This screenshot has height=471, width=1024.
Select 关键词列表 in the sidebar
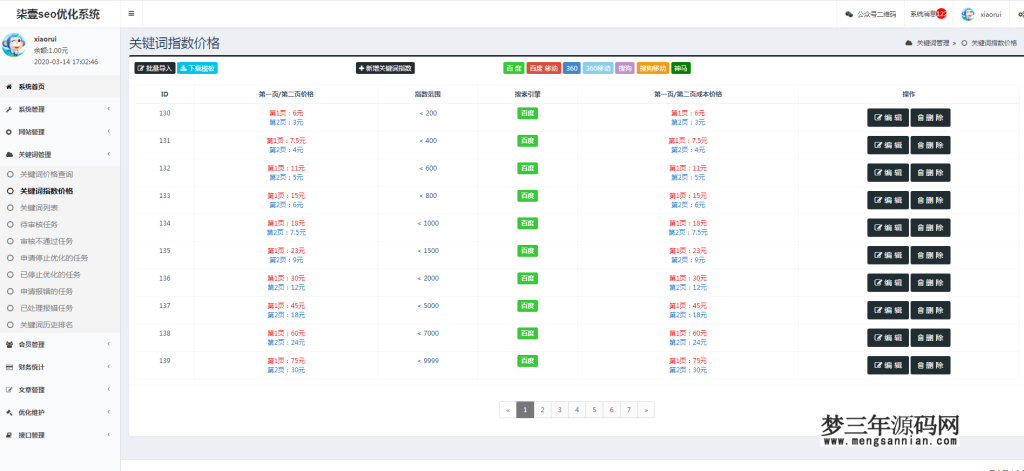tap(40, 207)
